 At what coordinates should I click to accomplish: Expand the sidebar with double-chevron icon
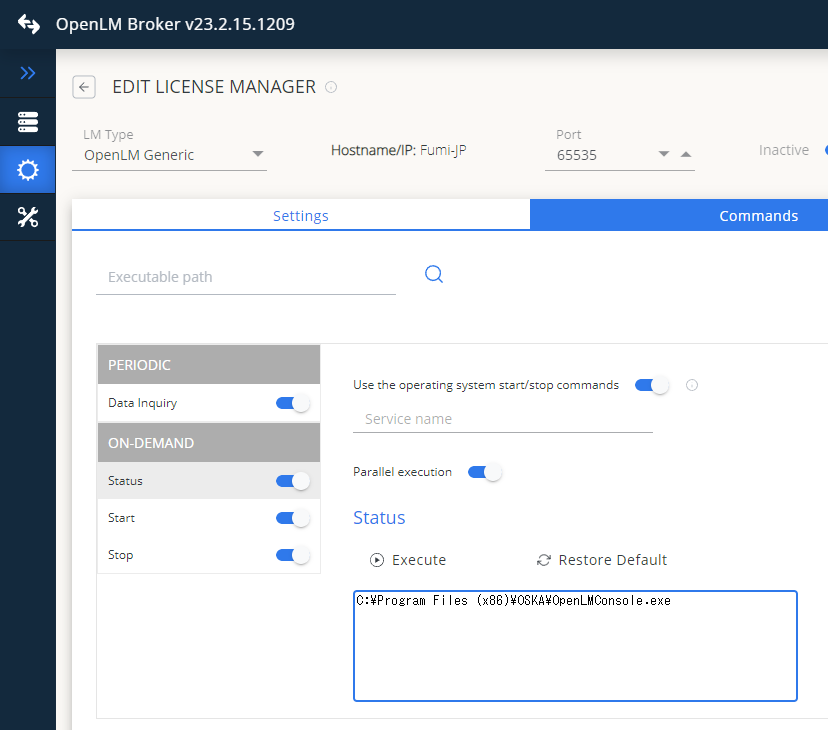pos(28,73)
